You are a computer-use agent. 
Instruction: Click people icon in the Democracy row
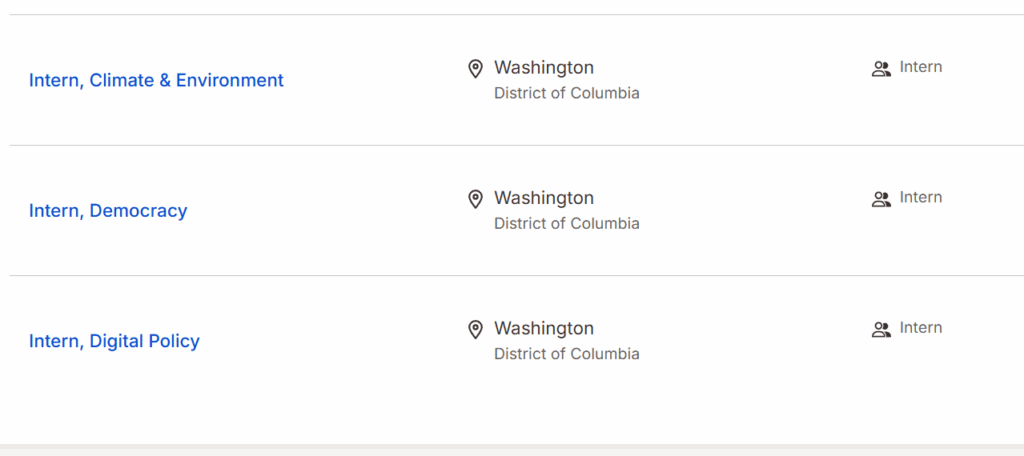coord(881,199)
